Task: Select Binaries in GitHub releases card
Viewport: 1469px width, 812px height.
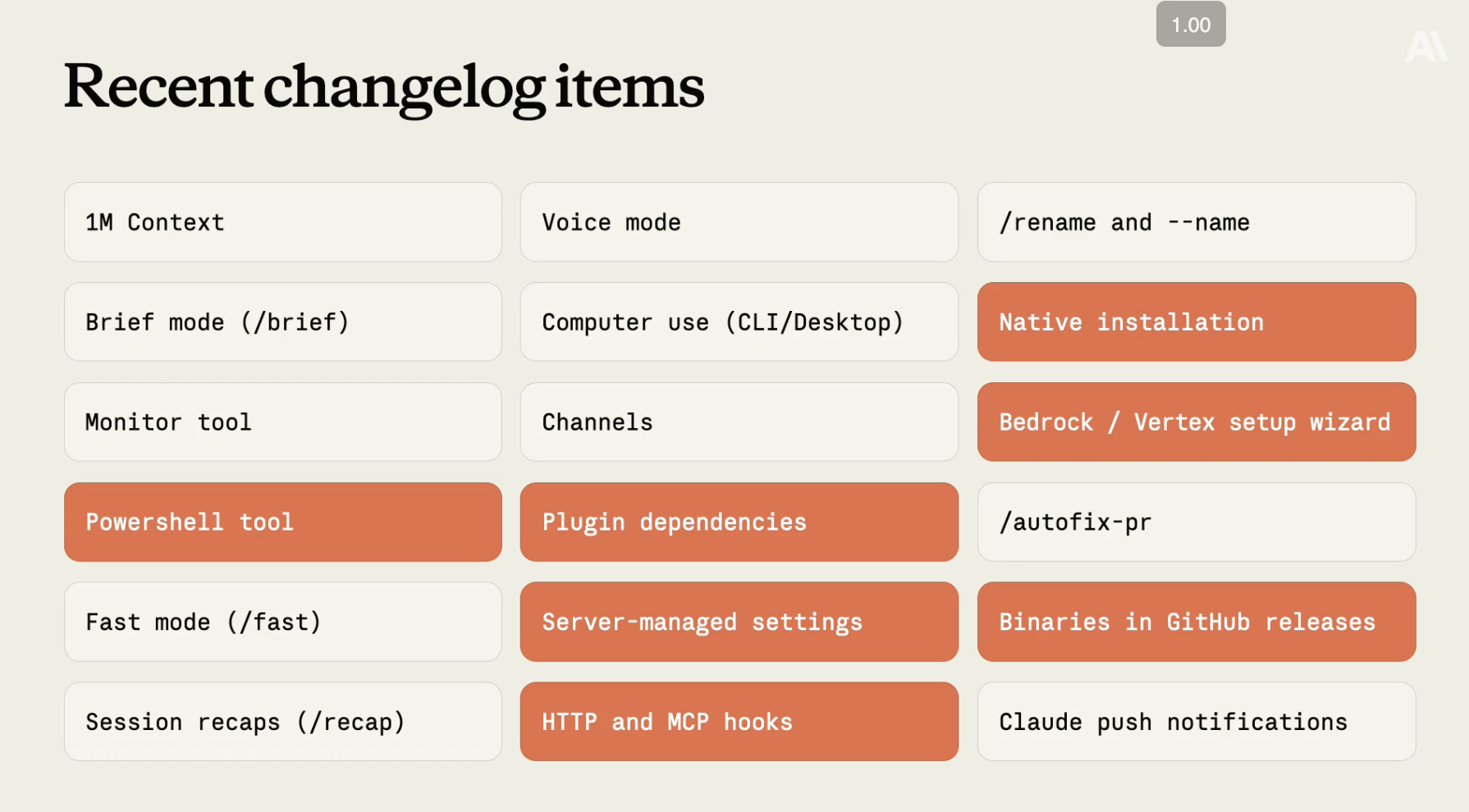Action: [x=1197, y=622]
